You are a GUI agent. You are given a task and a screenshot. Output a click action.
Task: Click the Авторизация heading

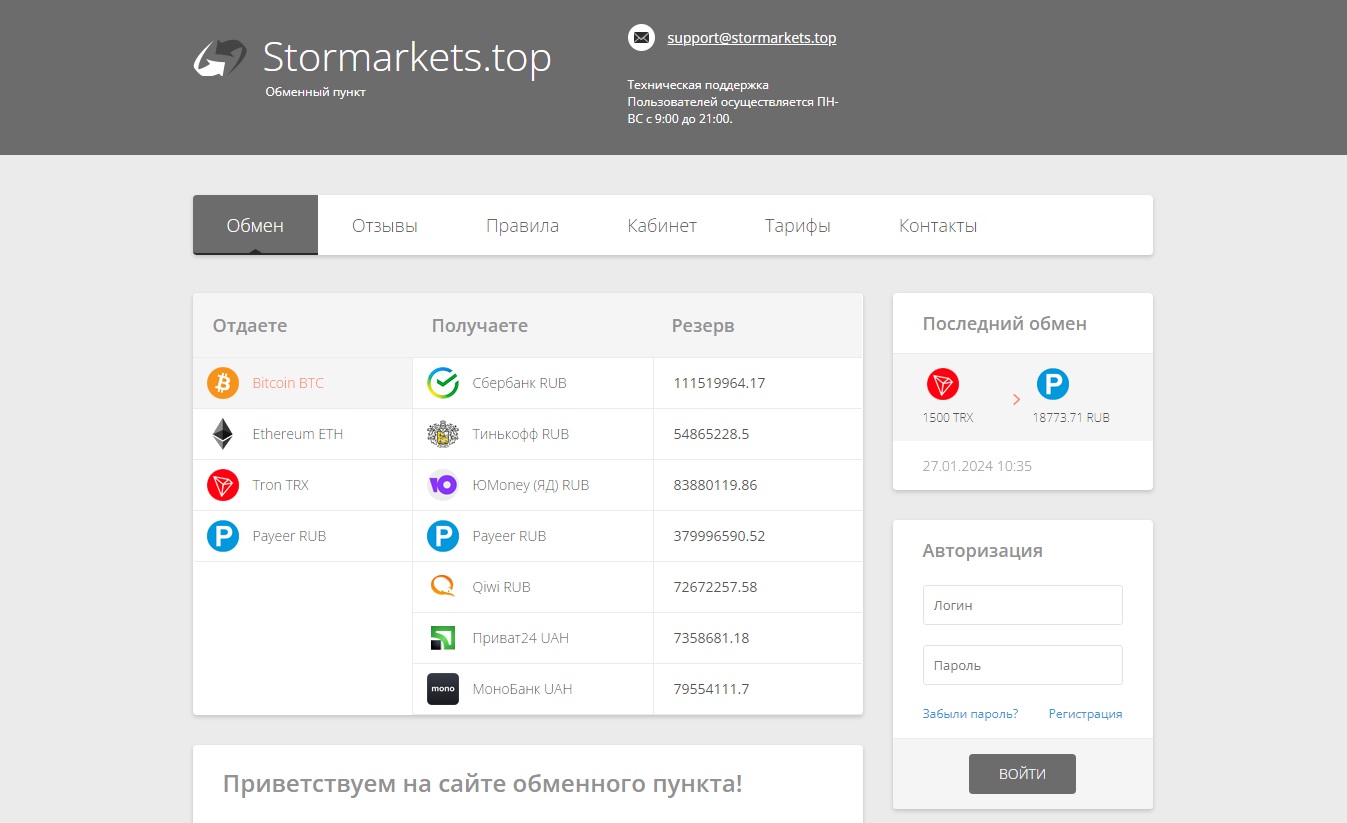click(983, 551)
